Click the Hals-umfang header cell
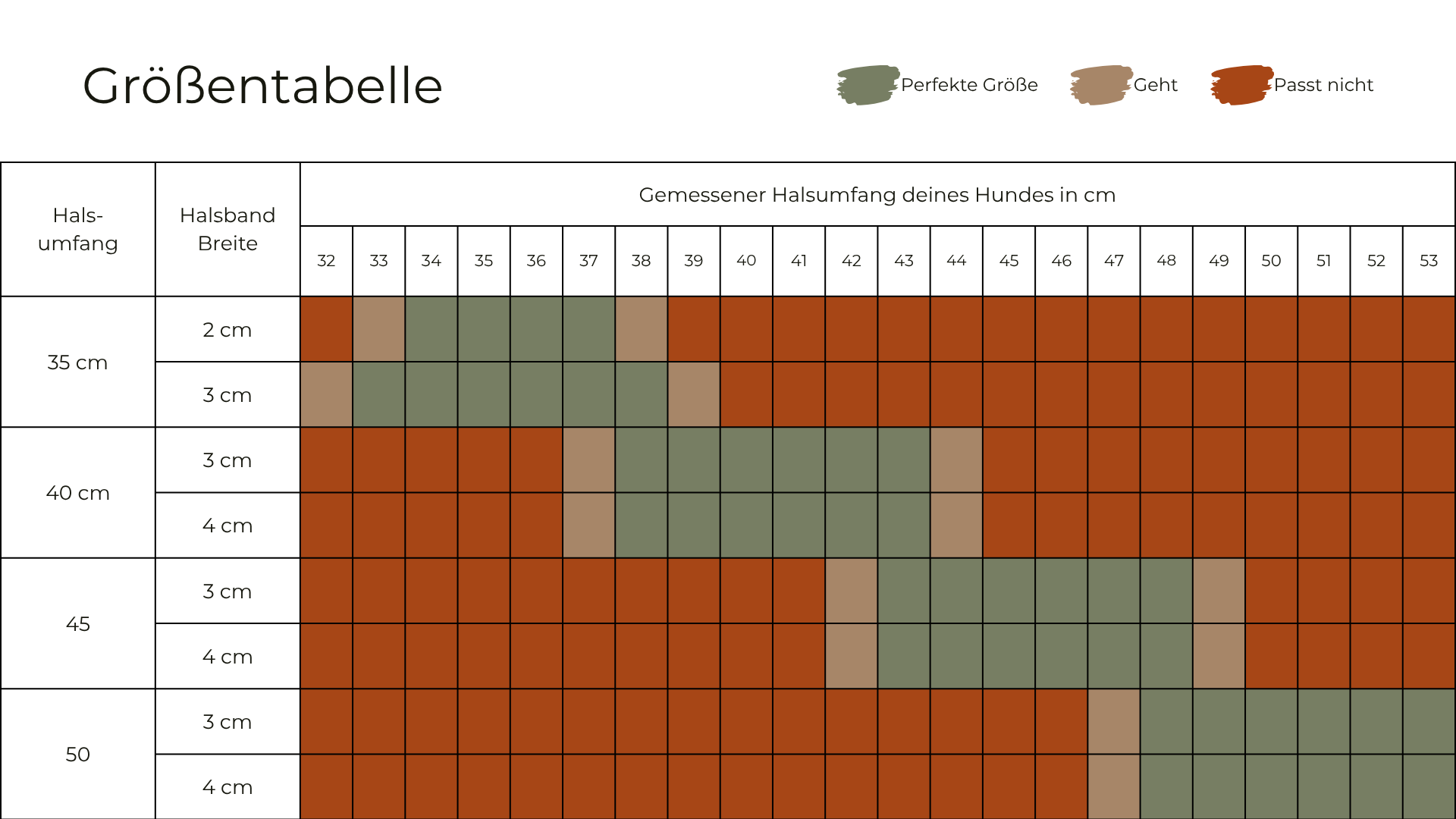The width and height of the screenshot is (1456, 819). (78, 229)
